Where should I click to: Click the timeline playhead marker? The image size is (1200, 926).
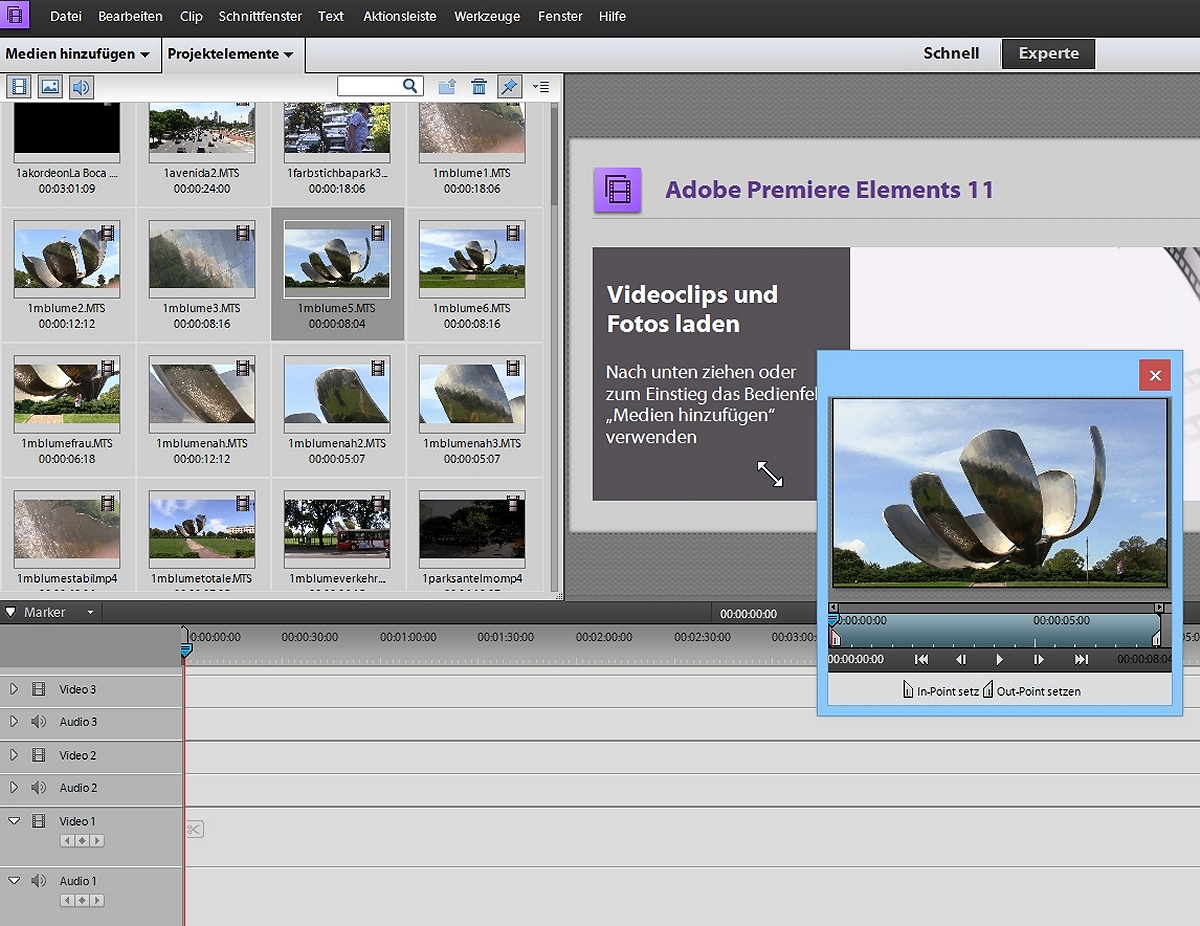click(x=185, y=650)
